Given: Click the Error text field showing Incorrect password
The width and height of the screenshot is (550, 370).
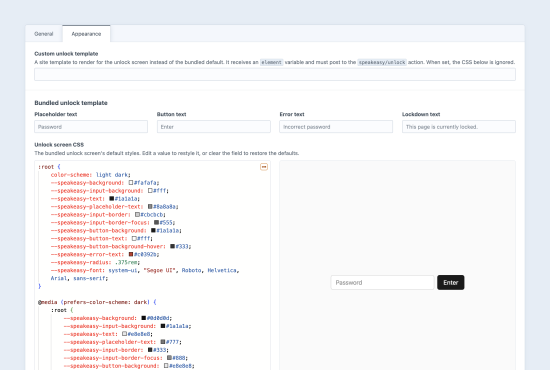Looking at the screenshot, I should tap(336, 127).
